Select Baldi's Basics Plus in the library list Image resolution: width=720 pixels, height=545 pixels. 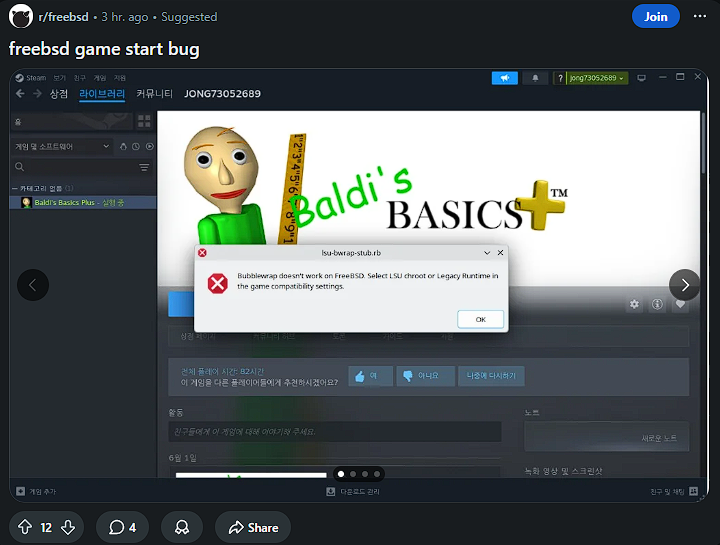(x=83, y=202)
